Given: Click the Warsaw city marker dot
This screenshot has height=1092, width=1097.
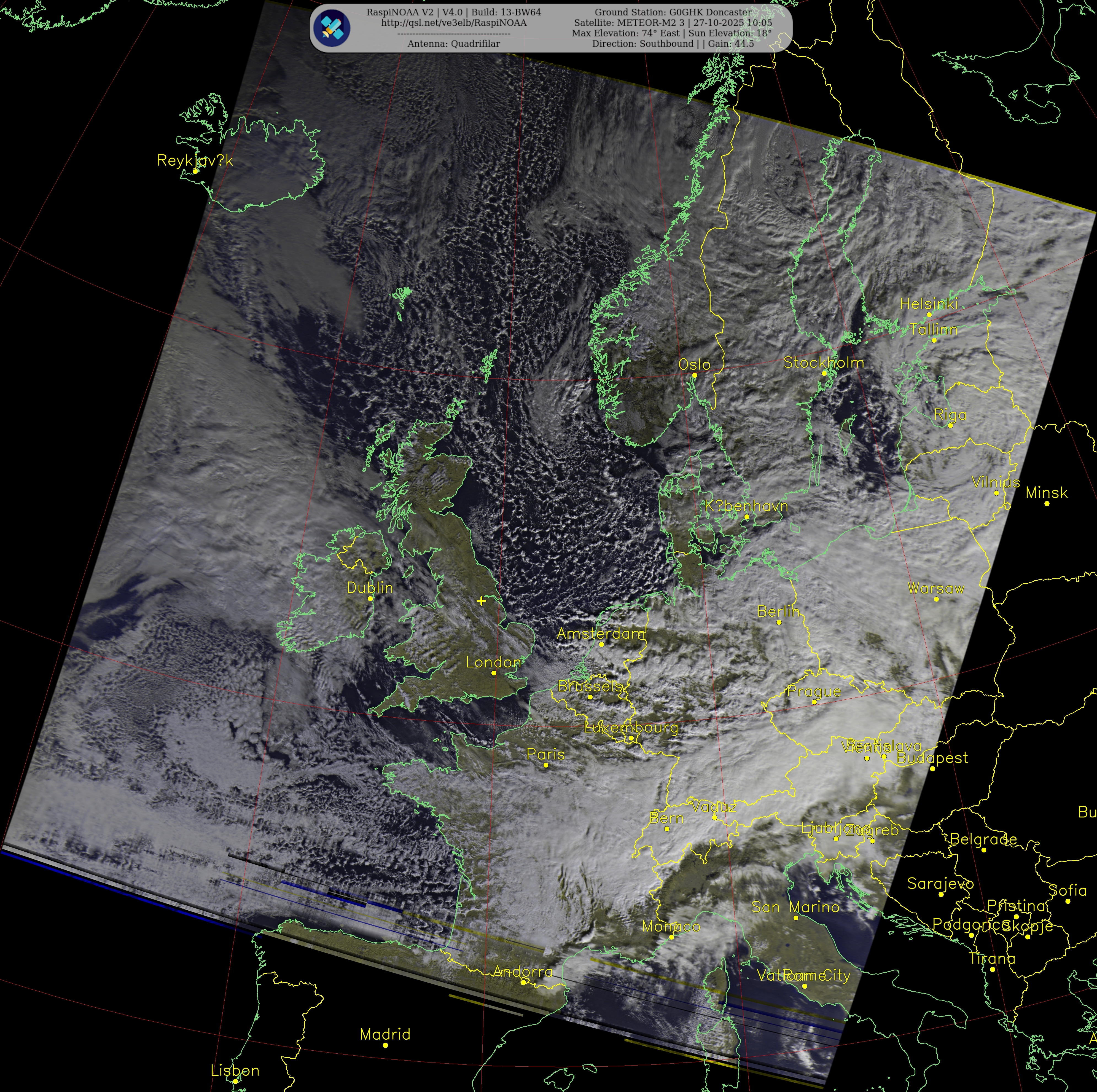Looking at the screenshot, I should (x=936, y=599).
